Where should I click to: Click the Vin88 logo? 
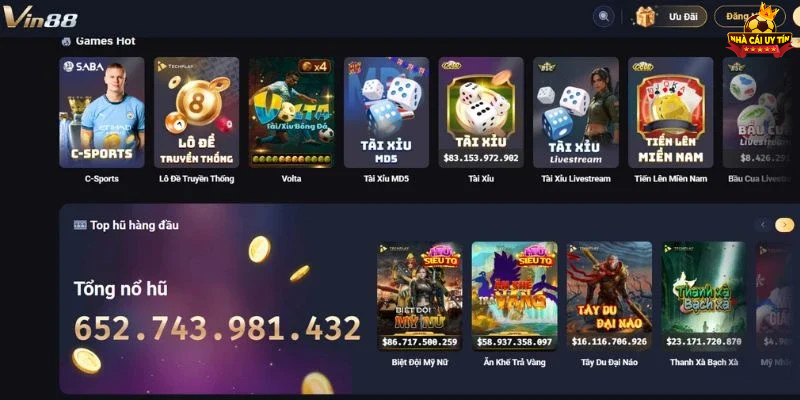coord(40,17)
